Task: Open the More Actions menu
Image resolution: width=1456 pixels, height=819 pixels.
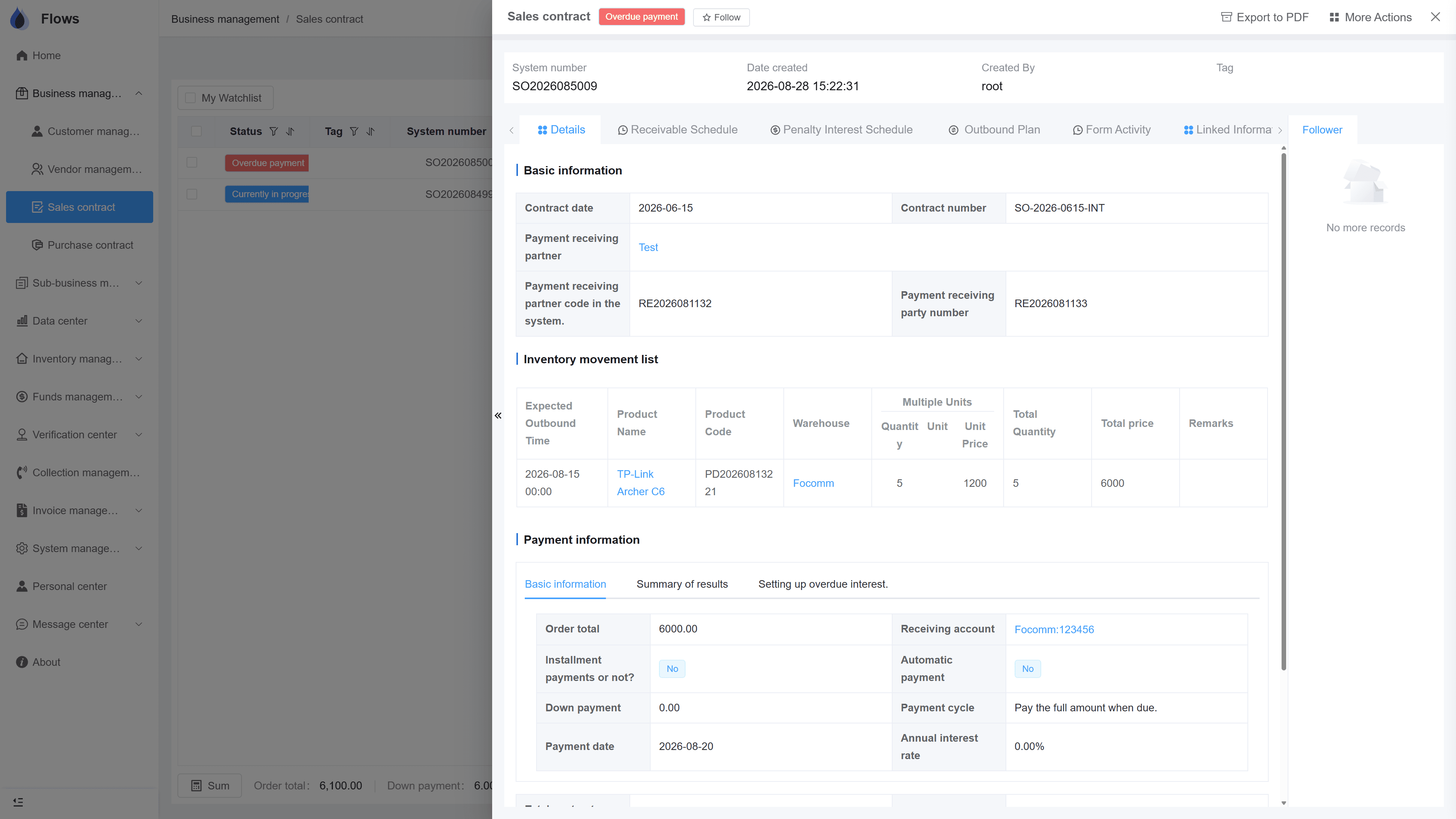Action: [1370, 17]
